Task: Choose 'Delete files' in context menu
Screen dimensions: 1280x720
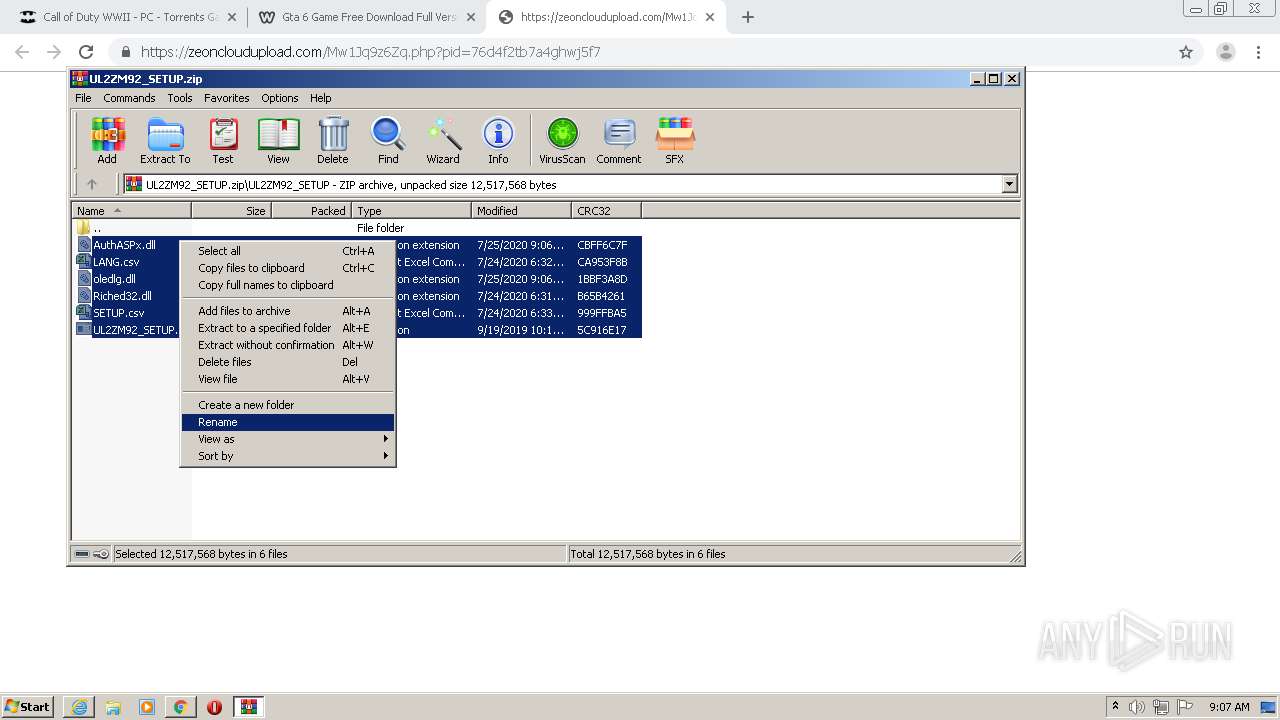Action: click(288, 362)
